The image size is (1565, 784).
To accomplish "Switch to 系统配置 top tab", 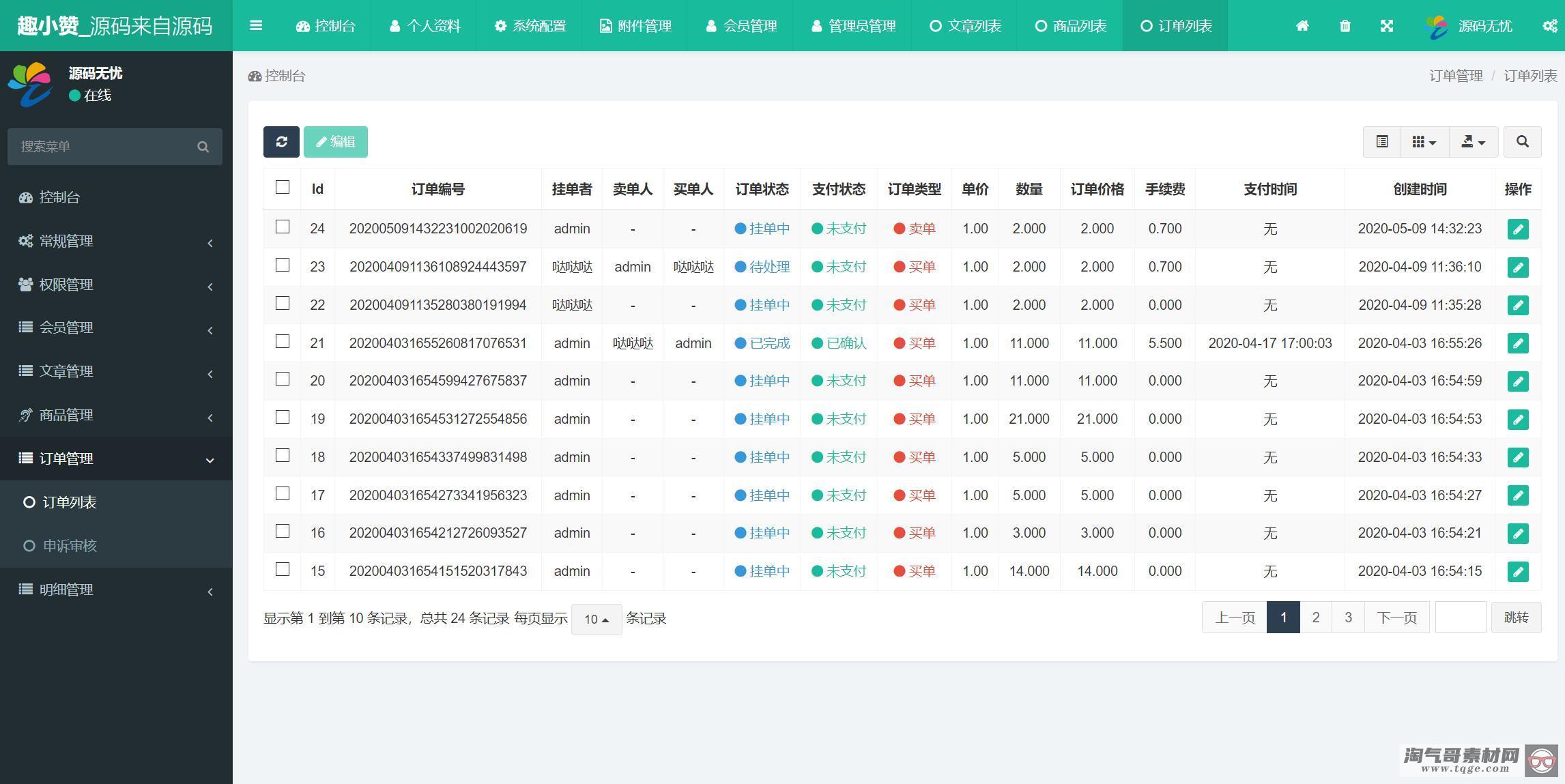I will [x=530, y=26].
